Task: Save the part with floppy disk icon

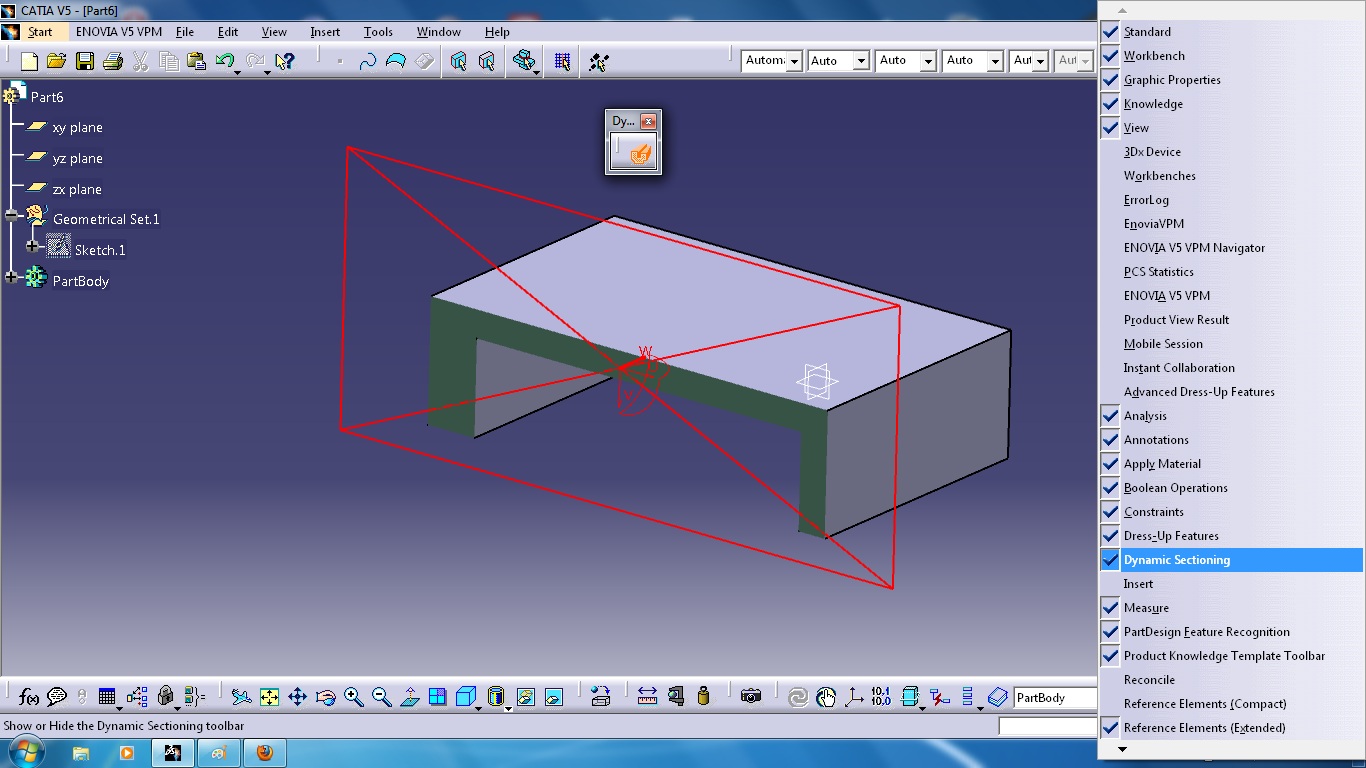Action: point(85,61)
